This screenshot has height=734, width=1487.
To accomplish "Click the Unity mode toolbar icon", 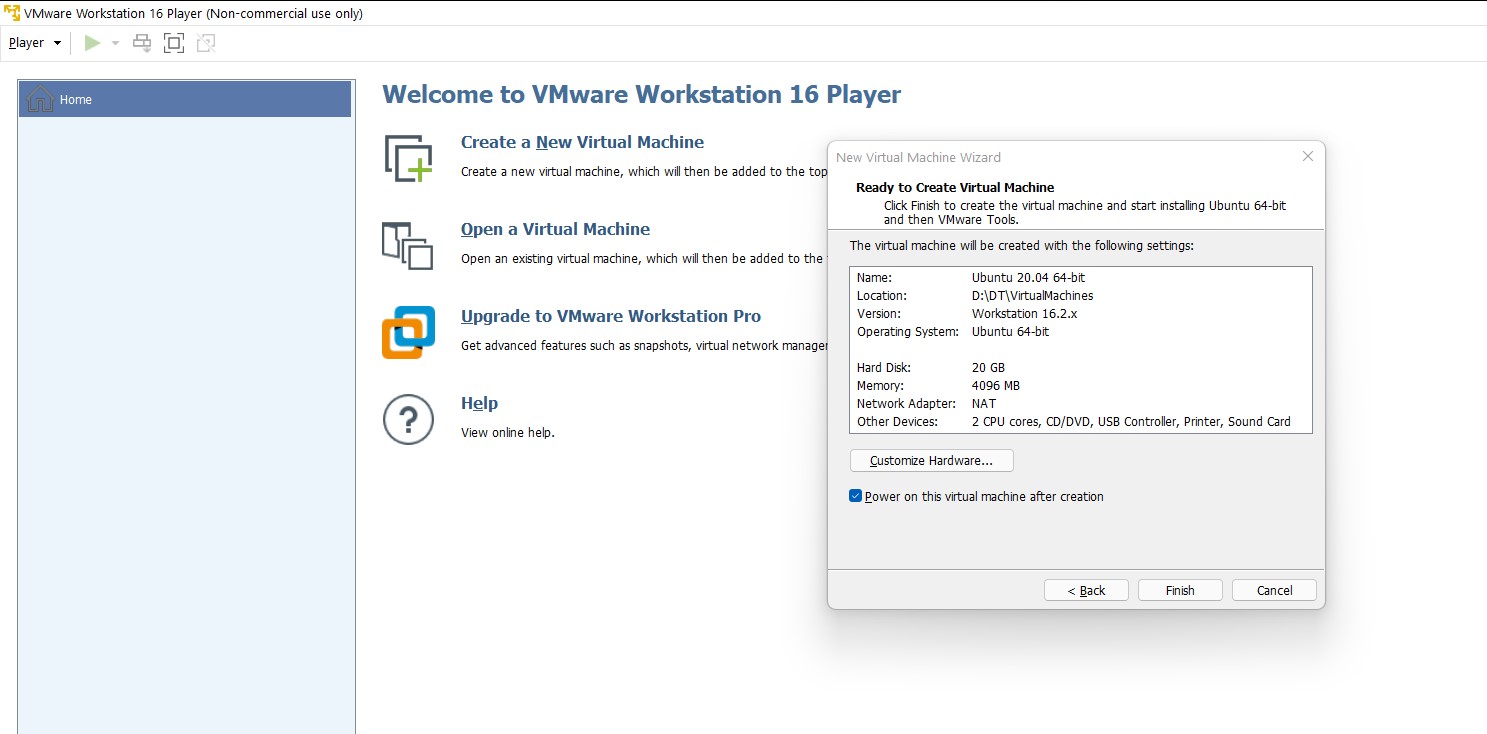I will click(206, 43).
